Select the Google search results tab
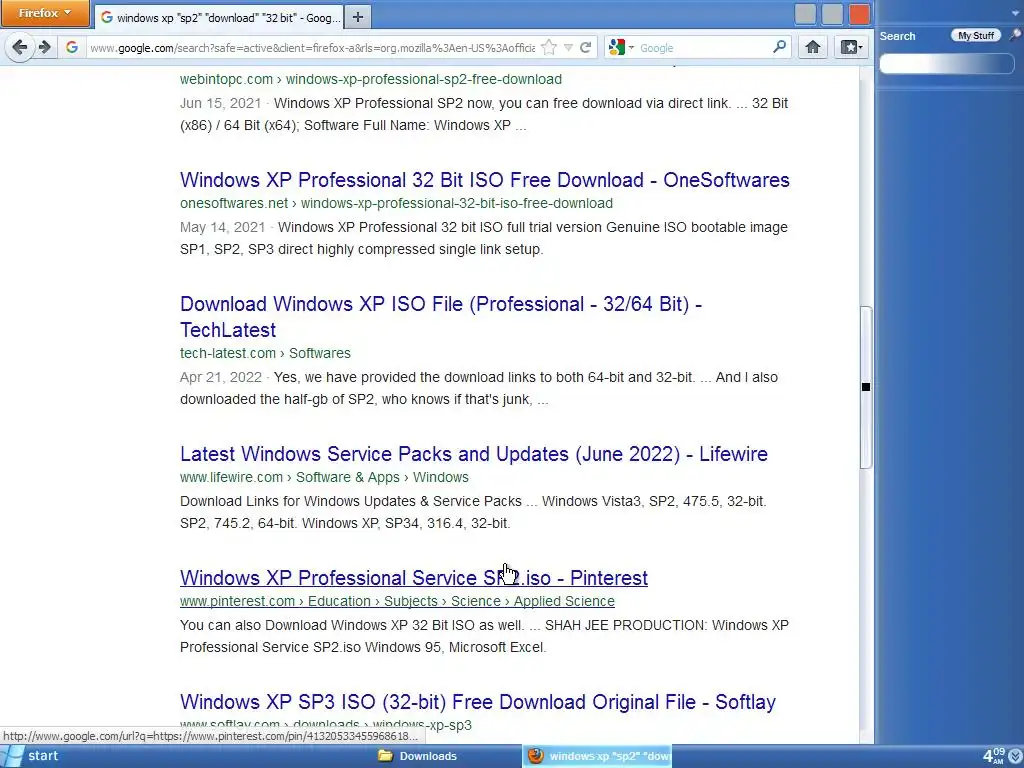This screenshot has height=768, width=1024. click(x=219, y=18)
